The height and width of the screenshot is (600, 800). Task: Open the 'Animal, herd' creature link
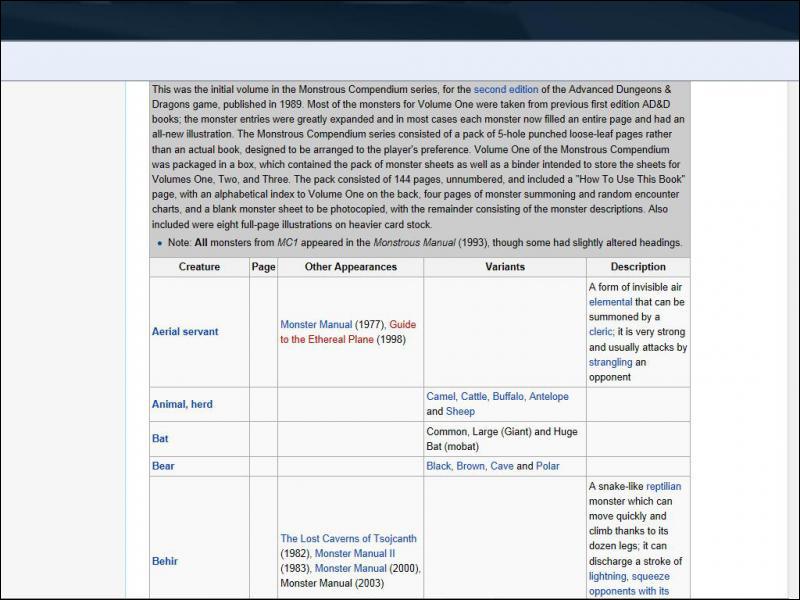point(182,404)
